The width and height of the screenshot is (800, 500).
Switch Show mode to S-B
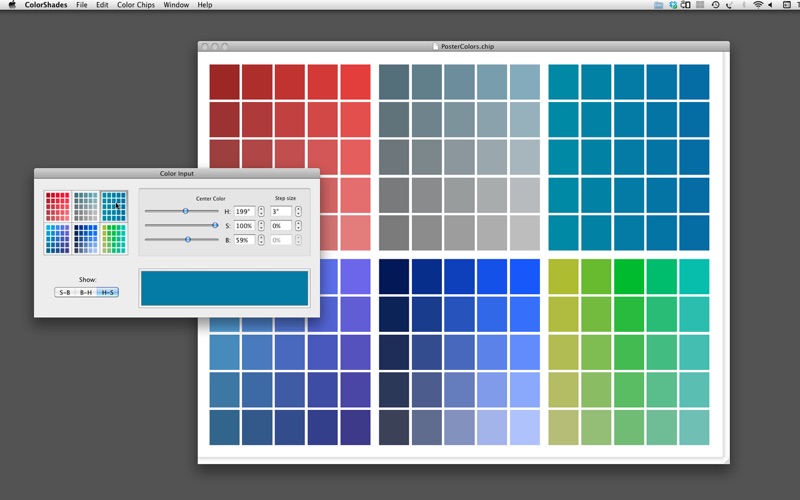point(65,292)
